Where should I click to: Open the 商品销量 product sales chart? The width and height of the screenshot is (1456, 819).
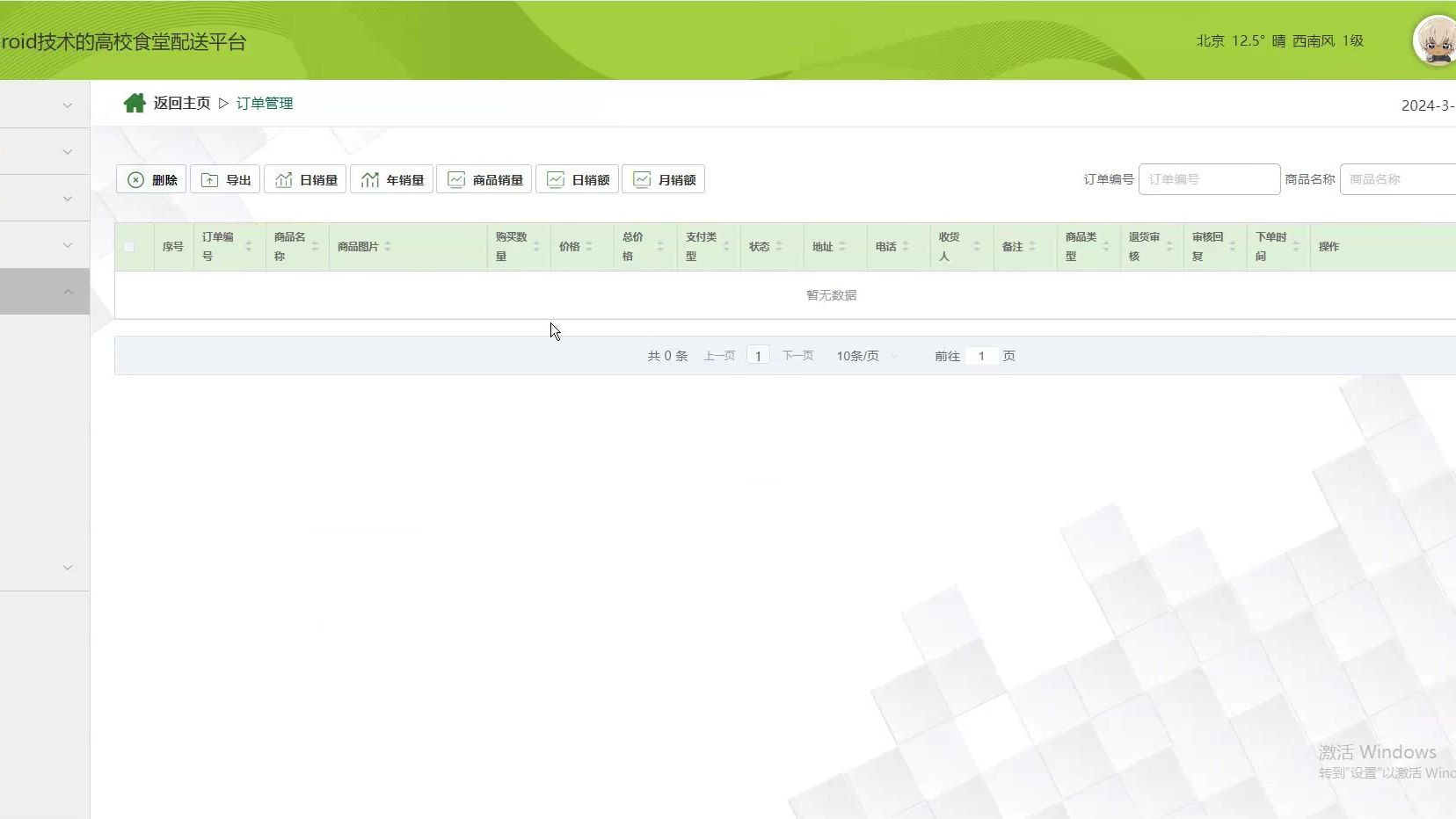click(484, 179)
